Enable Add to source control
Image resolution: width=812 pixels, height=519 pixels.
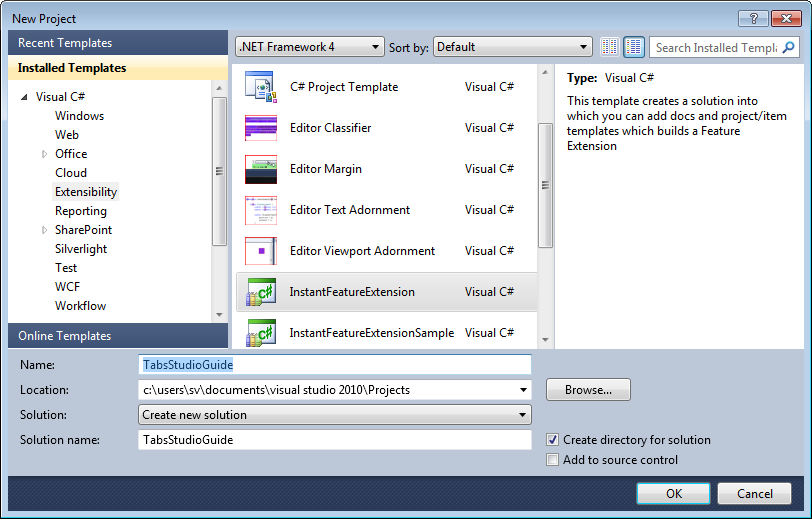click(x=553, y=460)
